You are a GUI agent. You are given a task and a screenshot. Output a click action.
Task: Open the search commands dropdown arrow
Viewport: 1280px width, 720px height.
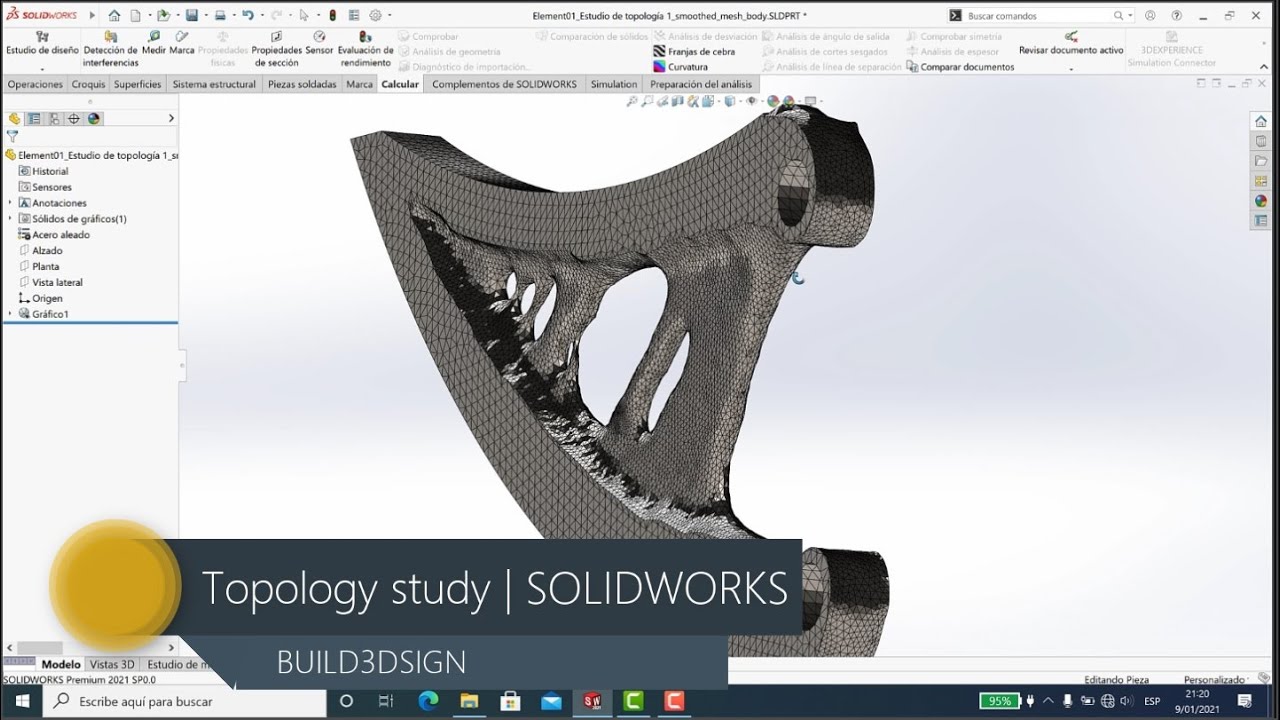click(1131, 16)
